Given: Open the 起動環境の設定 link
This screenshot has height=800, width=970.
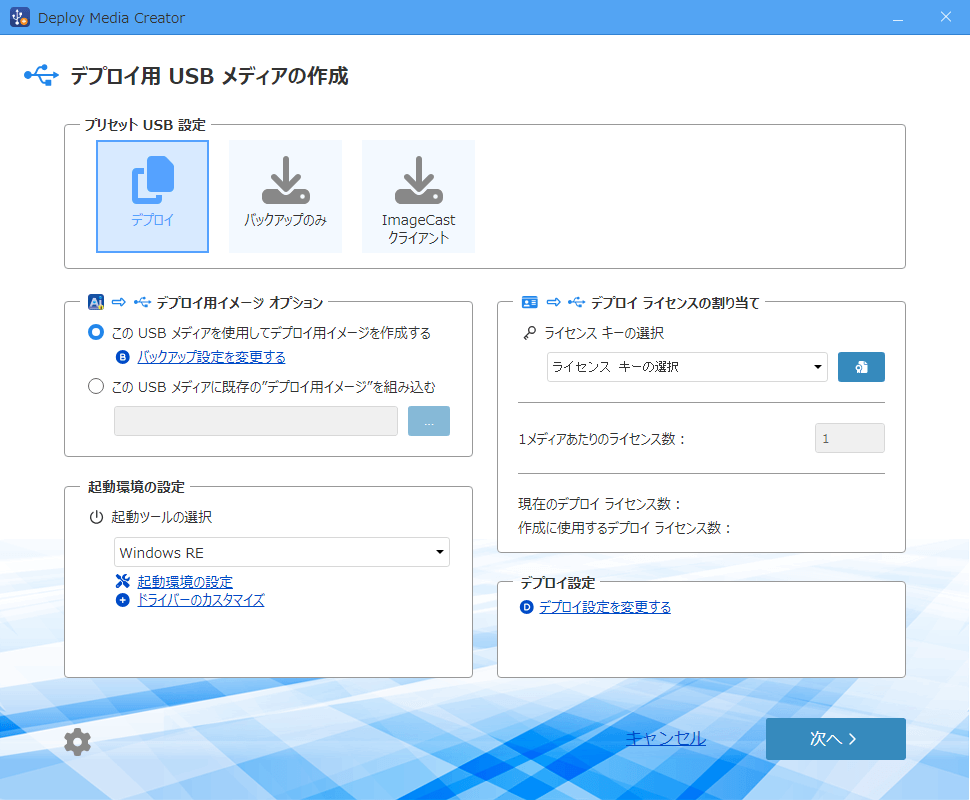Looking at the screenshot, I should point(185,582).
